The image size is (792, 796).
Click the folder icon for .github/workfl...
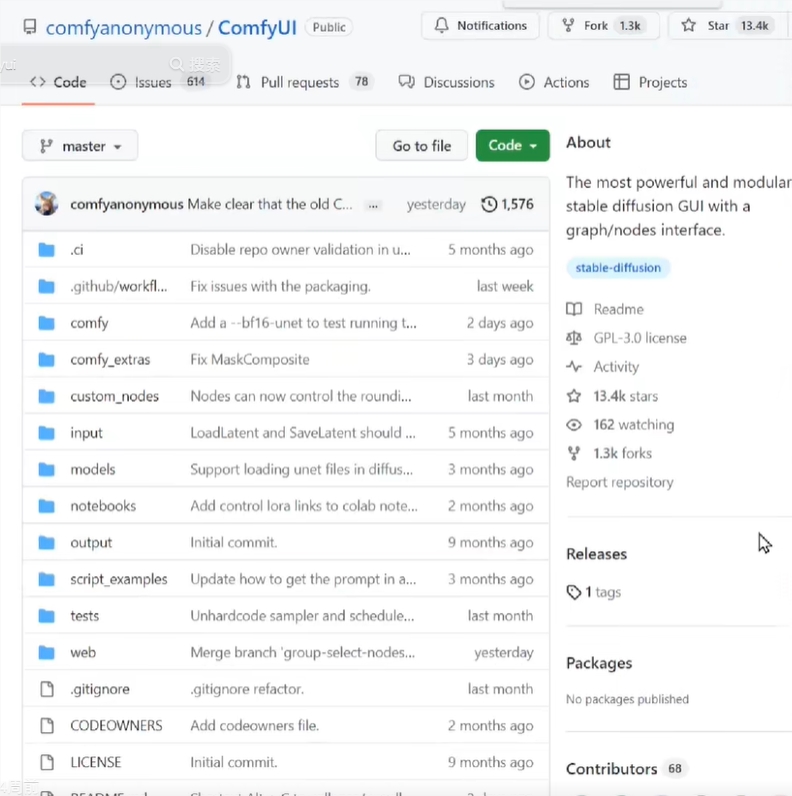coord(46,286)
